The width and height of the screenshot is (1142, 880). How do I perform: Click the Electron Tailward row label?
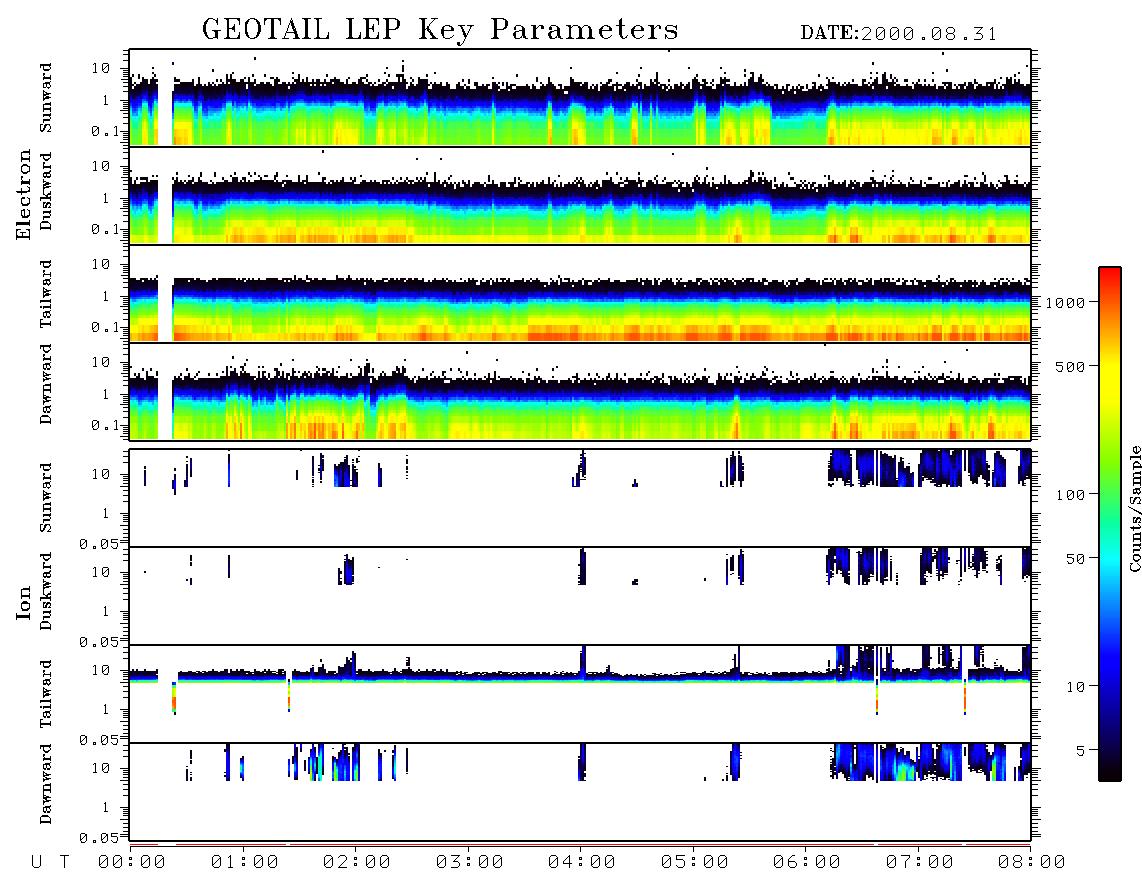[46, 294]
